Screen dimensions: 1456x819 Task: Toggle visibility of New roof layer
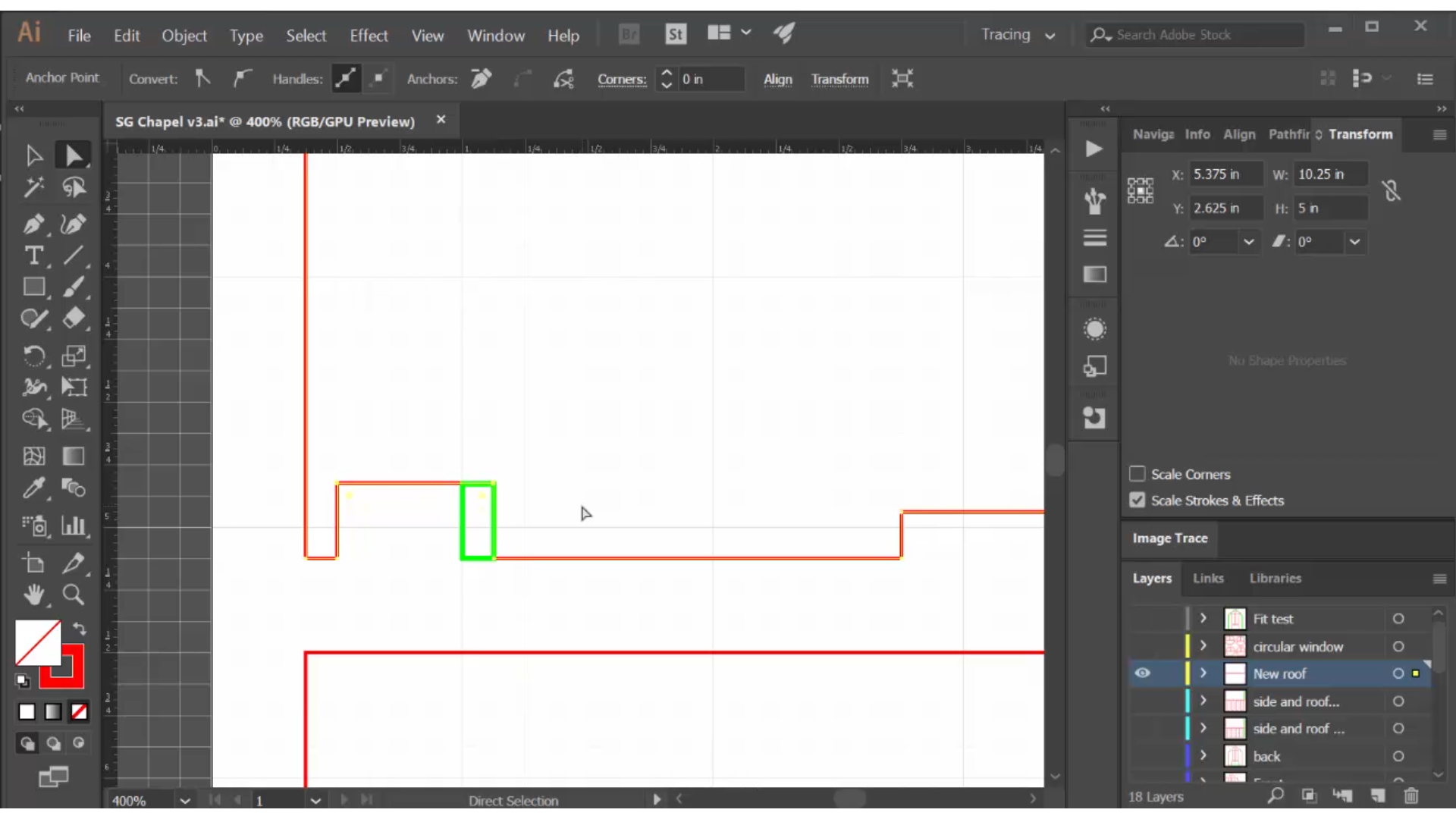coord(1142,673)
